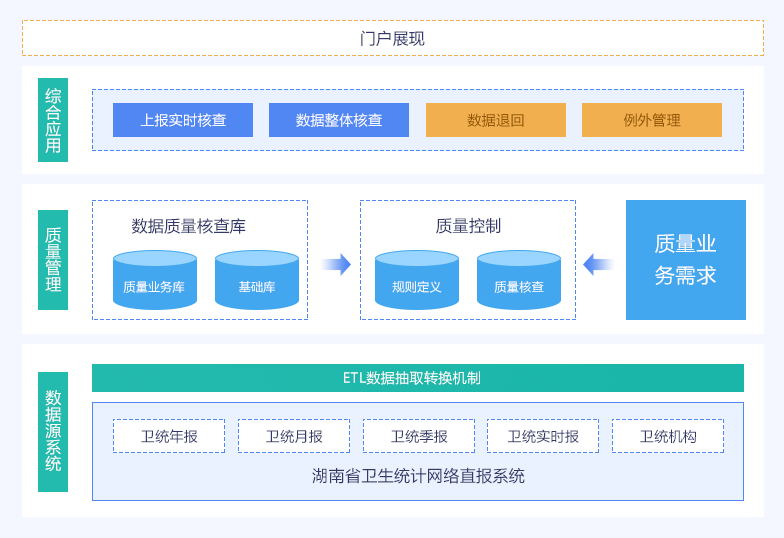Screen dimensions: 784x538
Task: Select the ETL数据抽取转换机制 bar
Action: [418, 378]
